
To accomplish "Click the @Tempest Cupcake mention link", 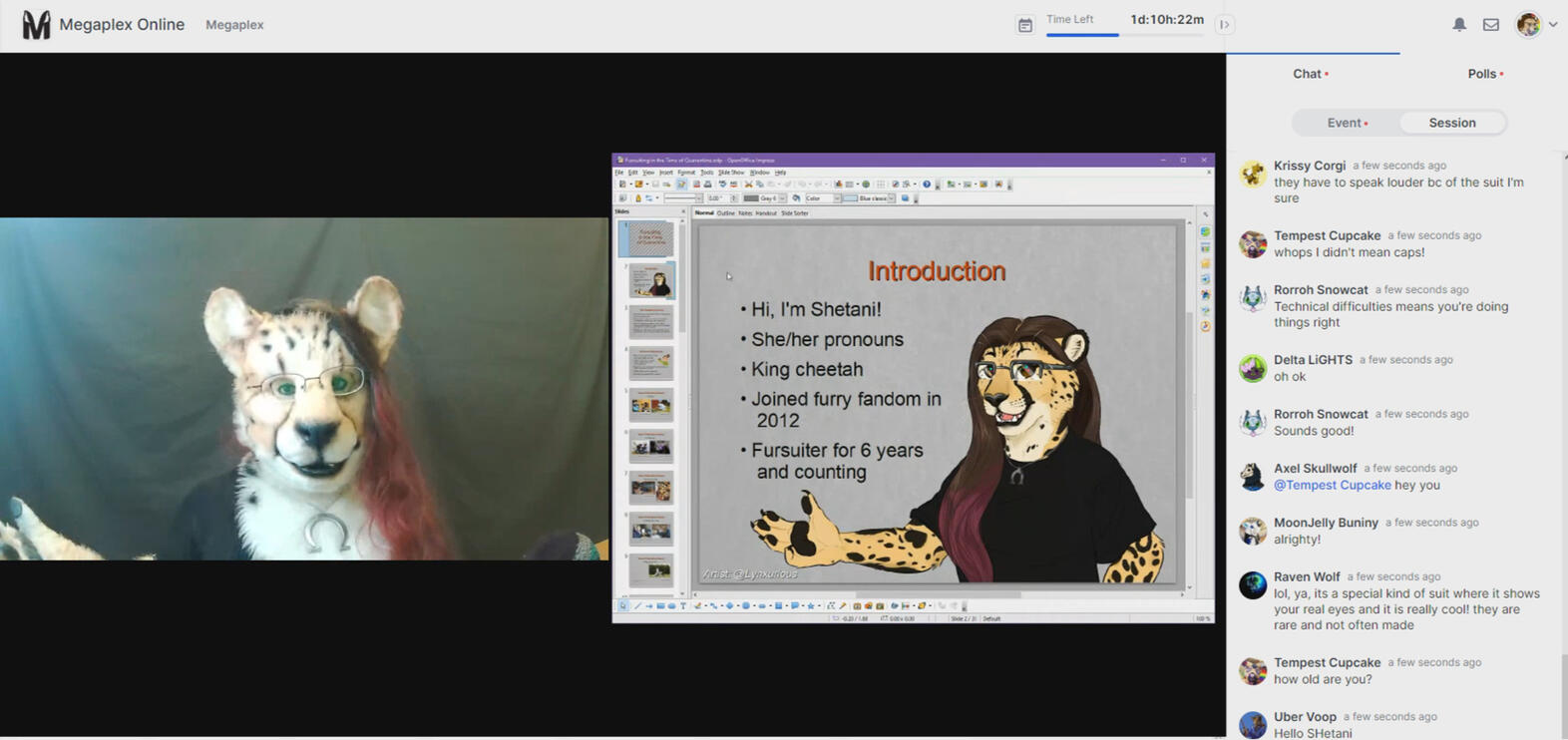I will coord(1332,485).
